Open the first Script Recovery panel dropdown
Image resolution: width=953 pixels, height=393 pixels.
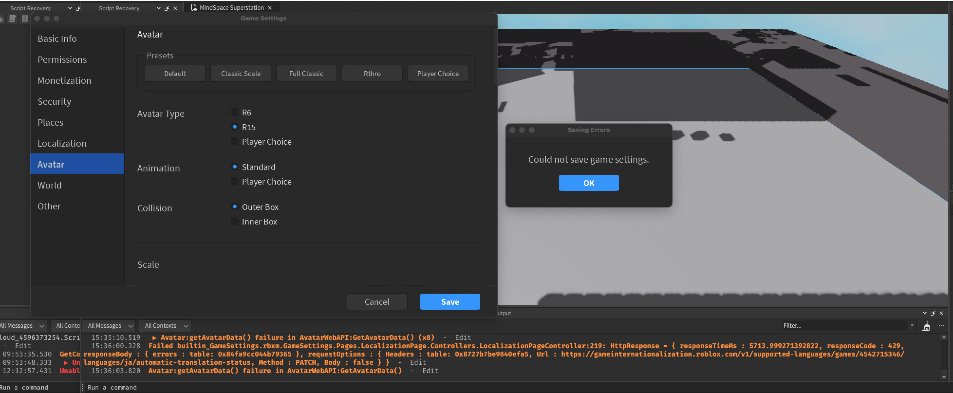pyautogui.click(x=71, y=9)
